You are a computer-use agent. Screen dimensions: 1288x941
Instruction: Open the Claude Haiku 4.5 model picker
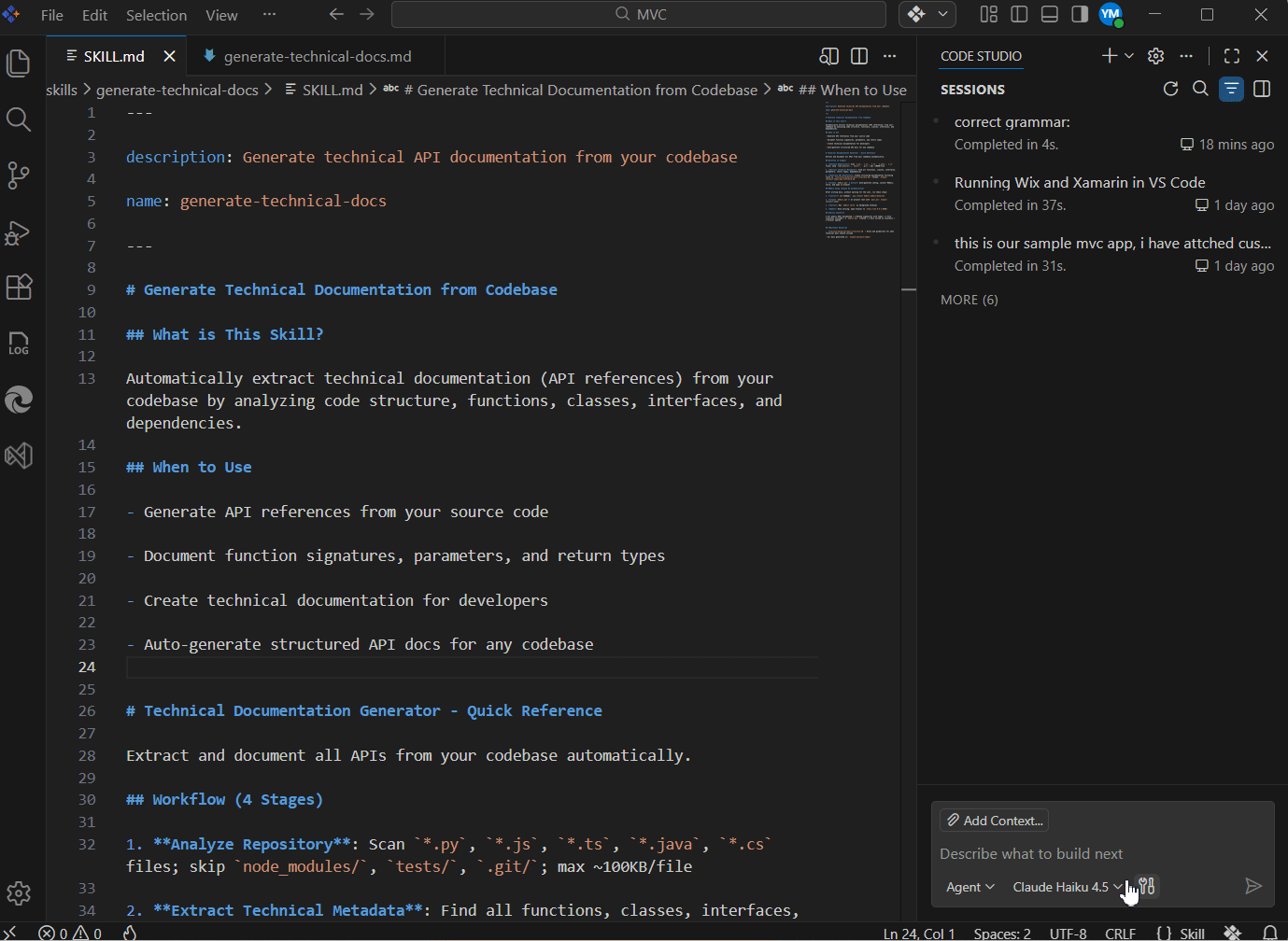tap(1067, 887)
